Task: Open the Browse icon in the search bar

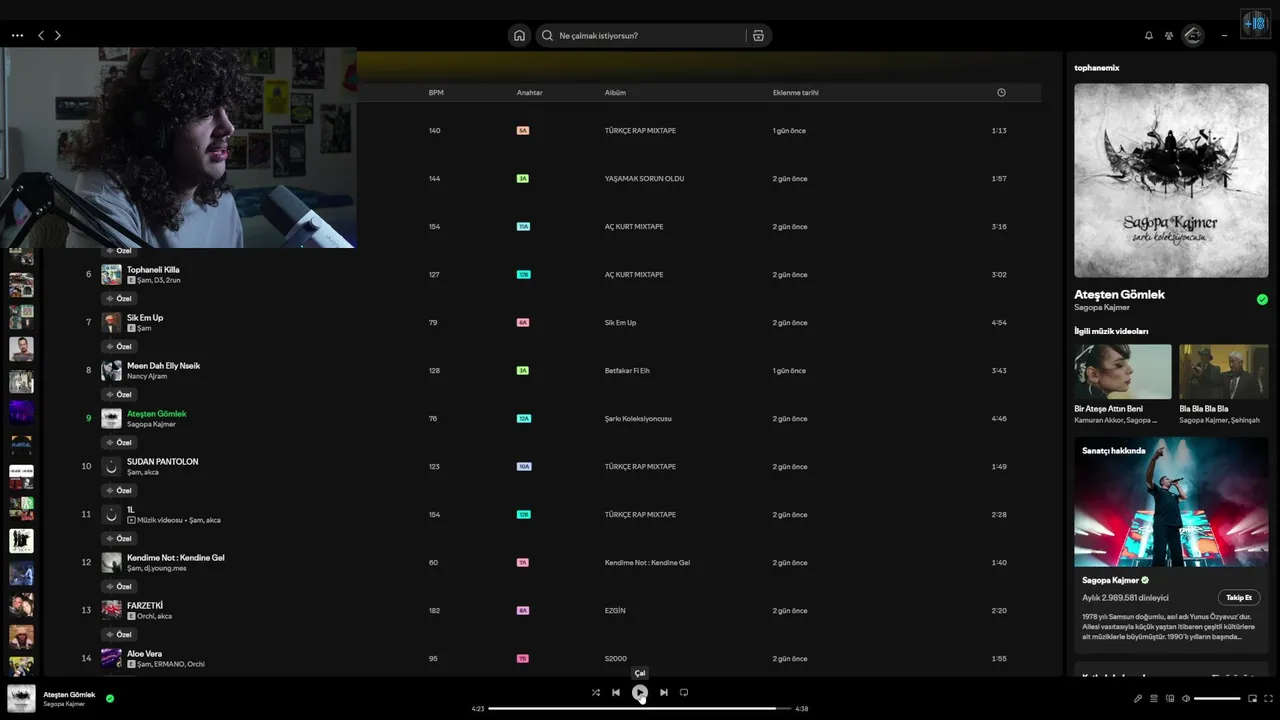Action: click(758, 35)
